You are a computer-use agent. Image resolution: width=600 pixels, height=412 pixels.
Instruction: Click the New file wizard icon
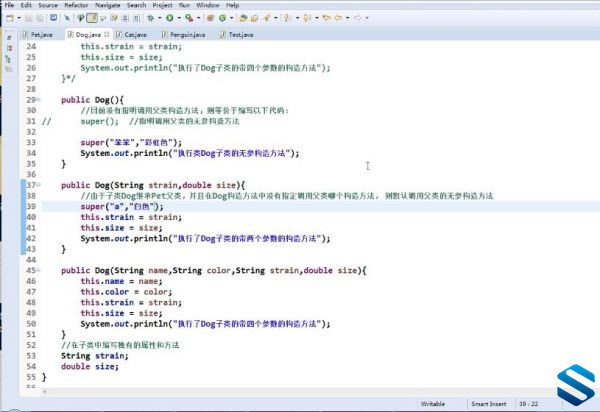pyautogui.click(x=10, y=18)
